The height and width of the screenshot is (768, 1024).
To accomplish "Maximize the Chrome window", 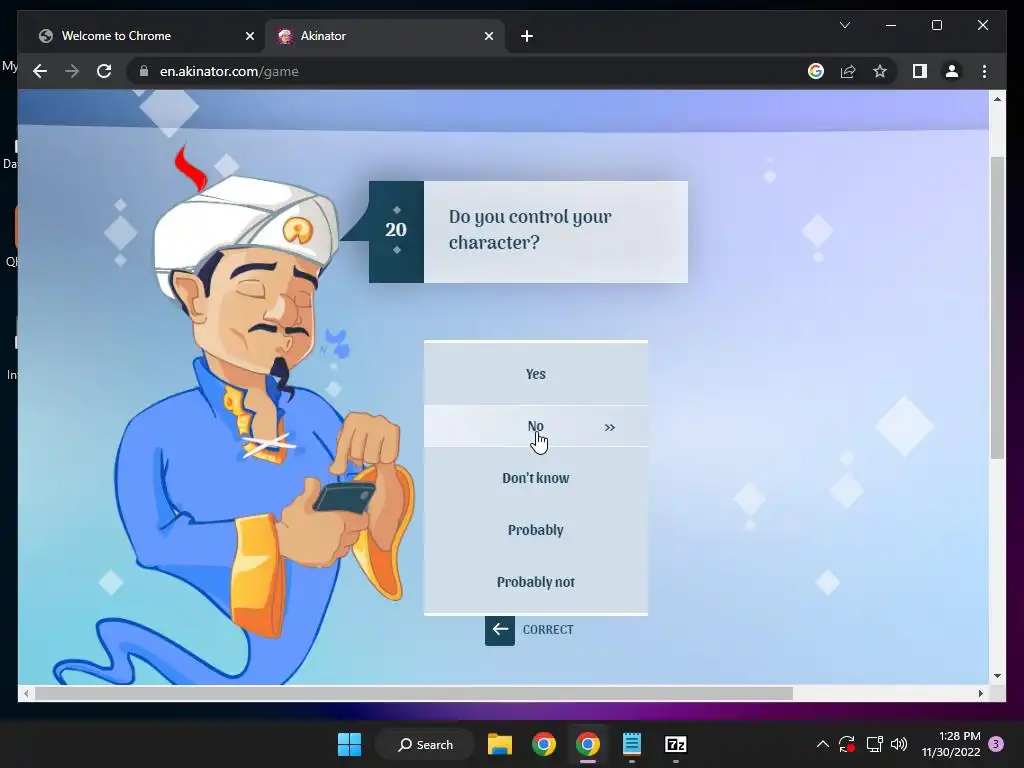I will tap(936, 25).
